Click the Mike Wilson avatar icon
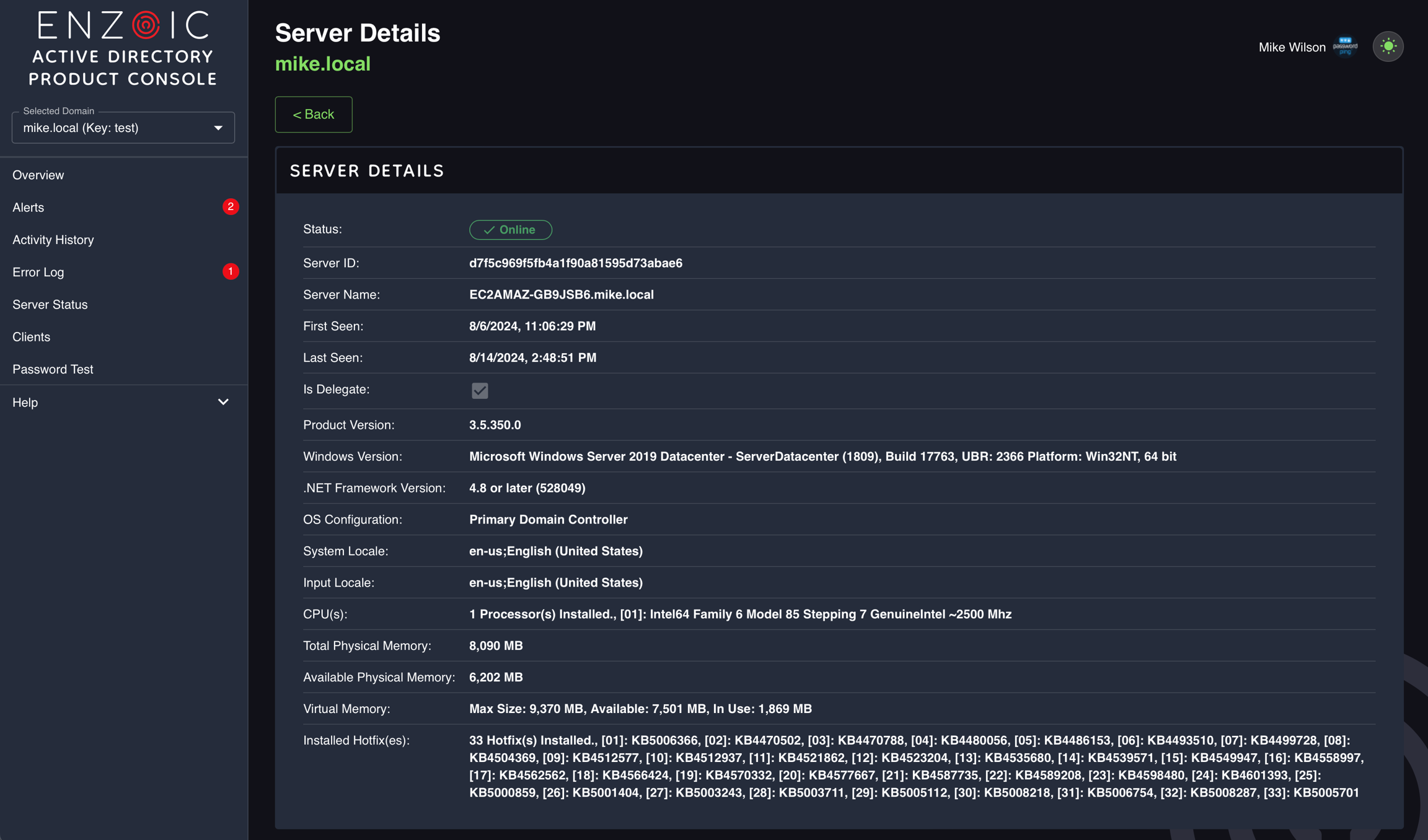Screen dimensions: 1428x840 click(1345, 46)
